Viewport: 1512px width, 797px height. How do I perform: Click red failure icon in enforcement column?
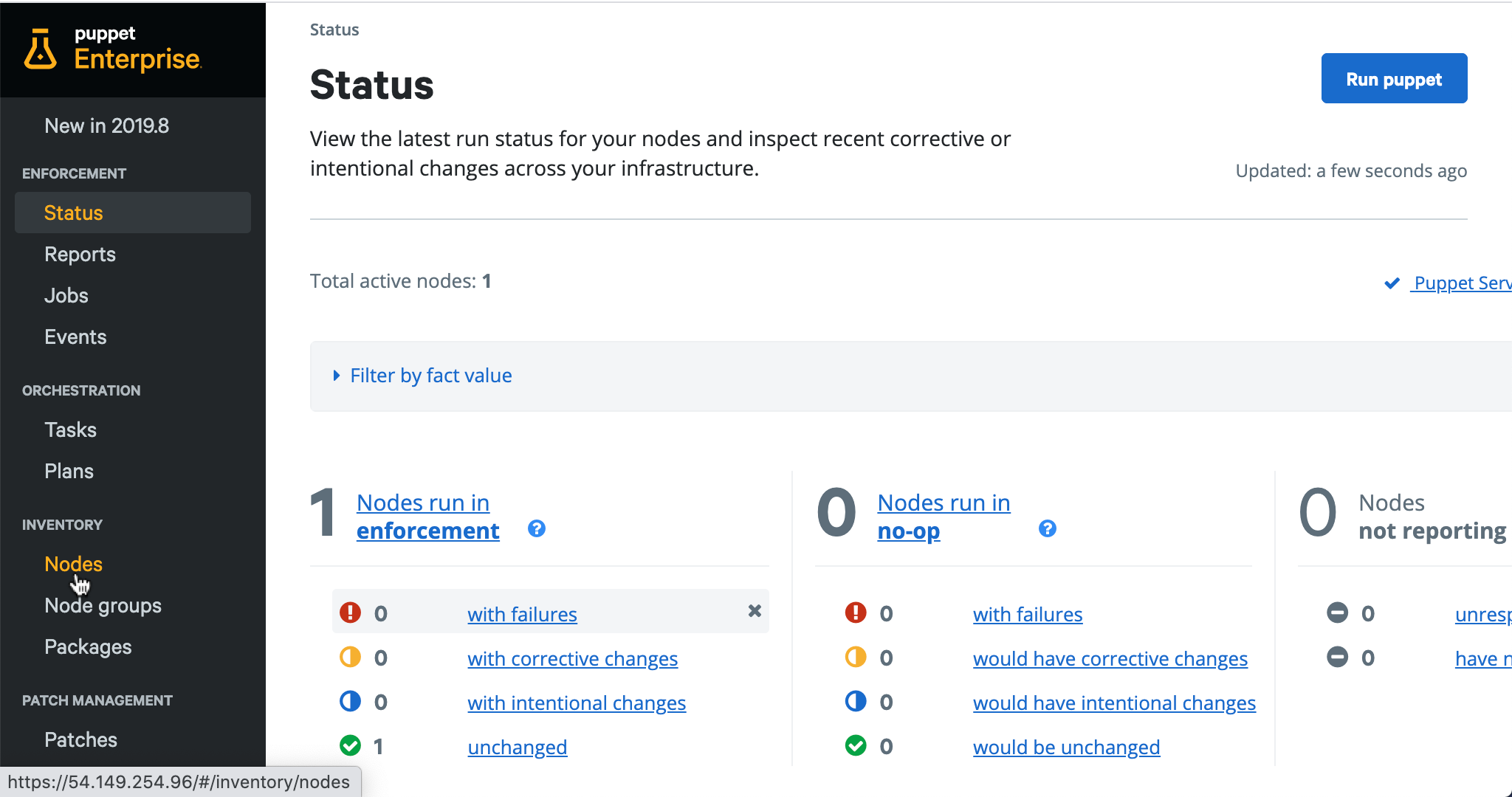350,613
